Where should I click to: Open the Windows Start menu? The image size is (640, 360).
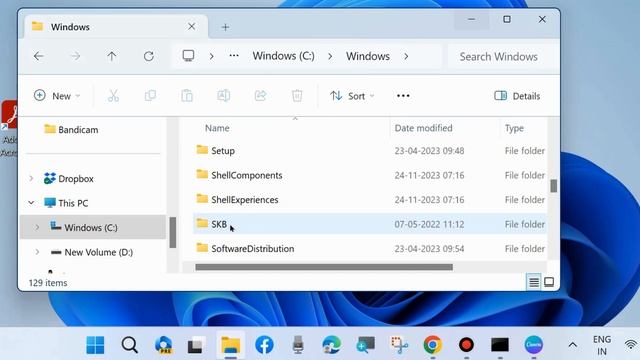click(x=95, y=345)
